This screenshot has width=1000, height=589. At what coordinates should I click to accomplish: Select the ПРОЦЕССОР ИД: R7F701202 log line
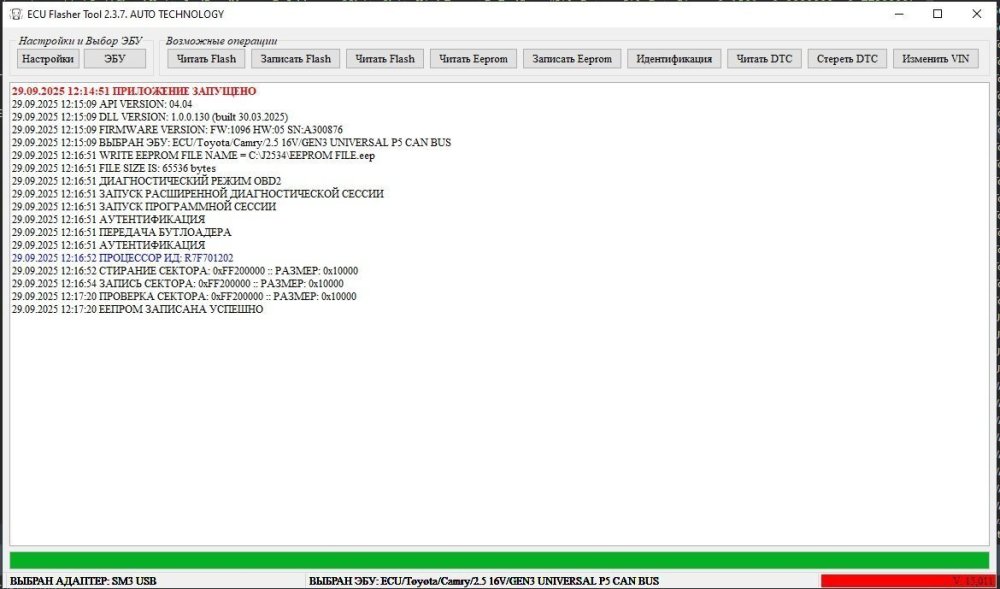(x=122, y=258)
